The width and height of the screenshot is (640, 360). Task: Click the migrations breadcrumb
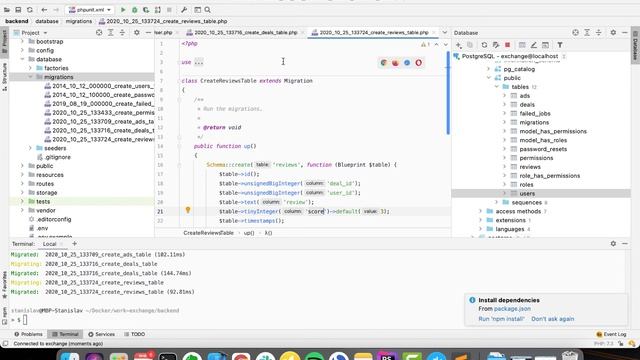[79, 21]
